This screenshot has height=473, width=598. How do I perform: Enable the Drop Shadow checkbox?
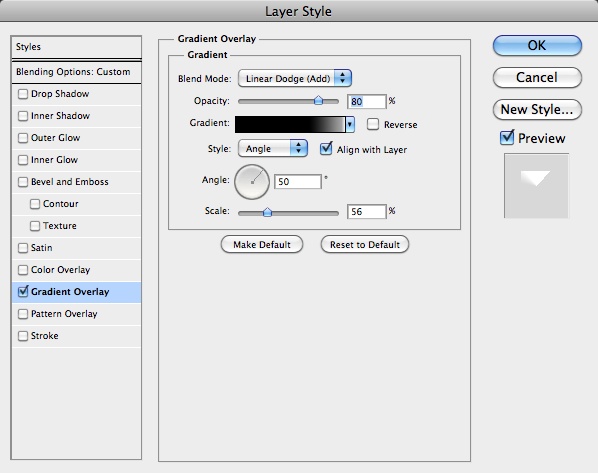23,94
